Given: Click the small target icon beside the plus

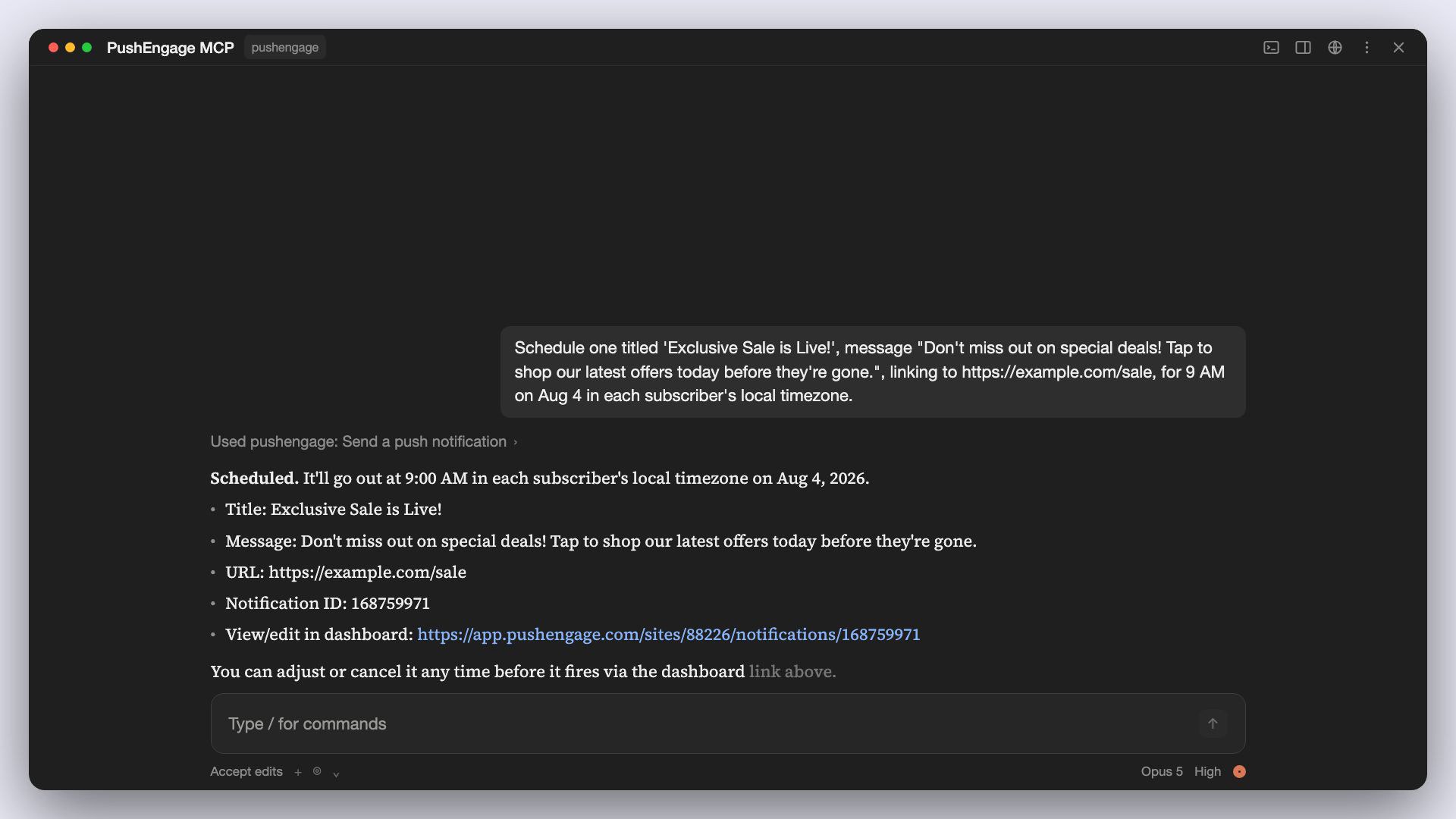Looking at the screenshot, I should tap(317, 771).
